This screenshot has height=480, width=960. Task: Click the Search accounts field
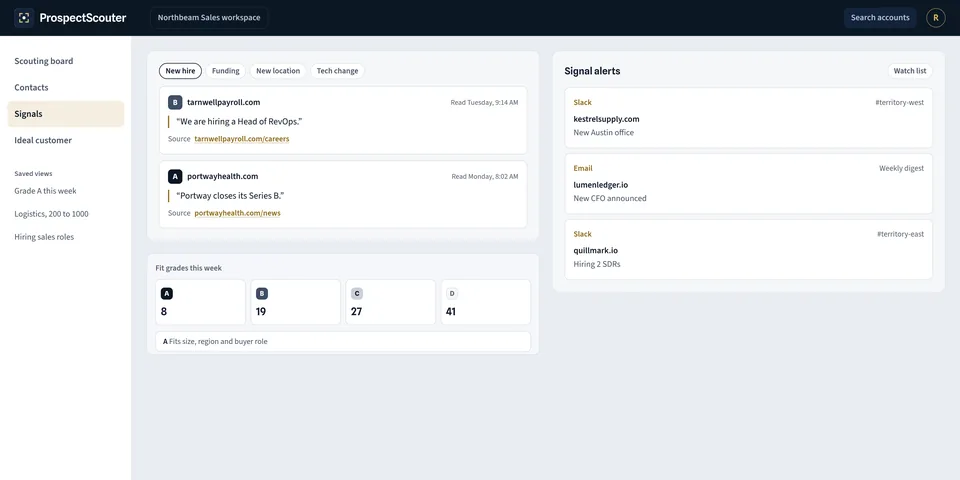pyautogui.click(x=880, y=18)
